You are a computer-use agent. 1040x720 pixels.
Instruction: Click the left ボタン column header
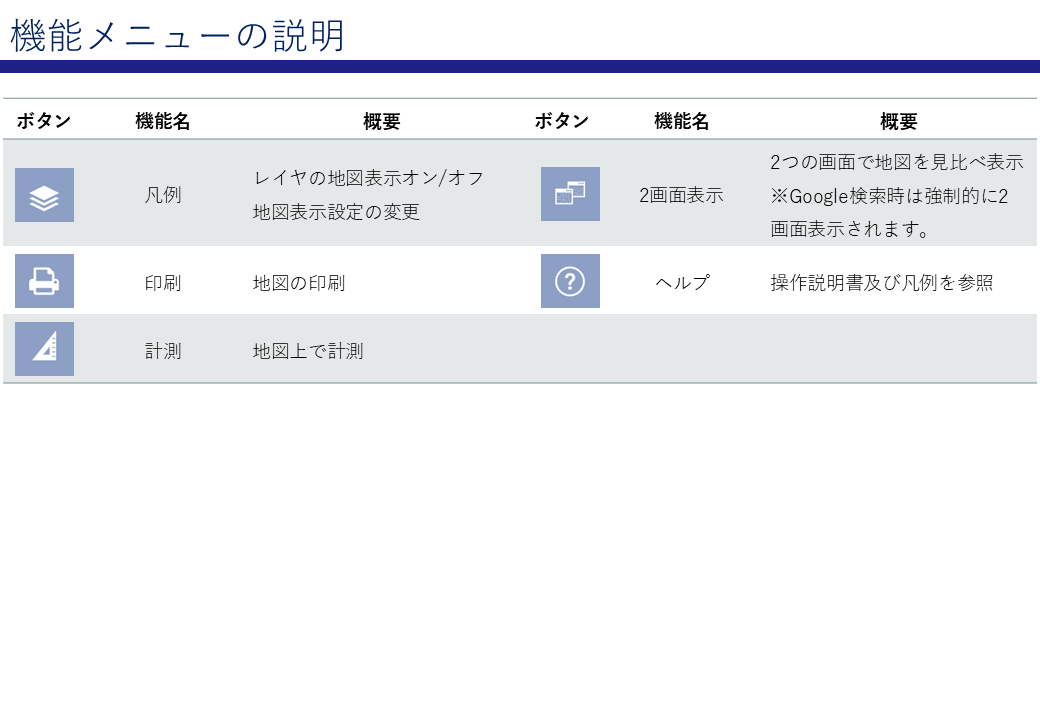pyautogui.click(x=43, y=120)
